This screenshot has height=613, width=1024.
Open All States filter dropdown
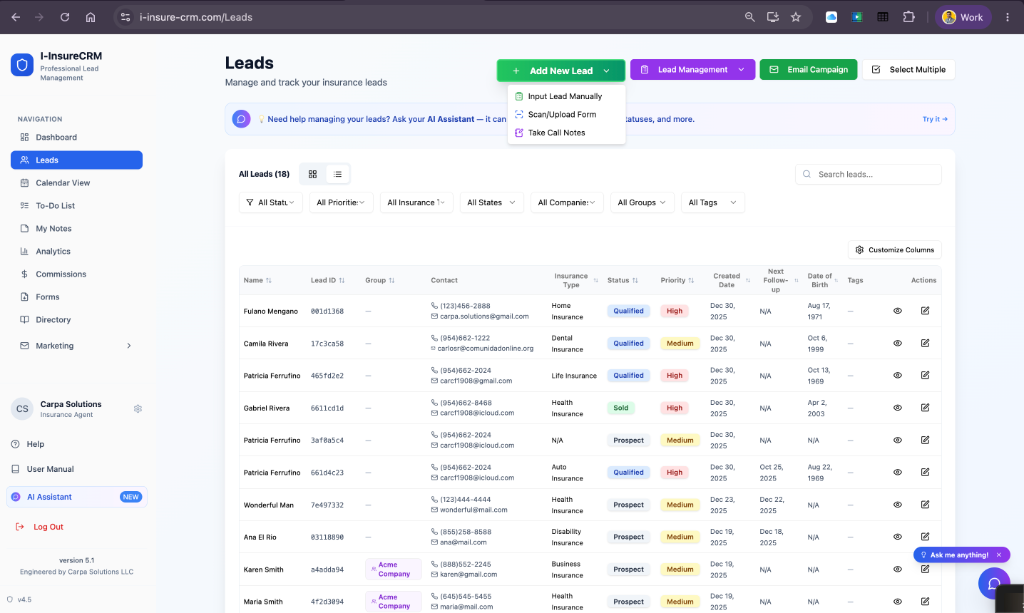[x=491, y=202]
